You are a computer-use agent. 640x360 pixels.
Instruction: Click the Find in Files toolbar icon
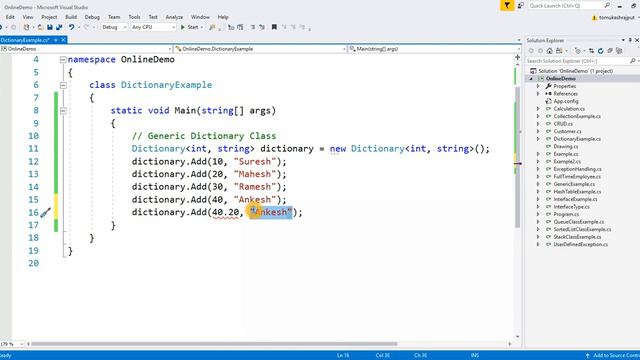click(212, 27)
